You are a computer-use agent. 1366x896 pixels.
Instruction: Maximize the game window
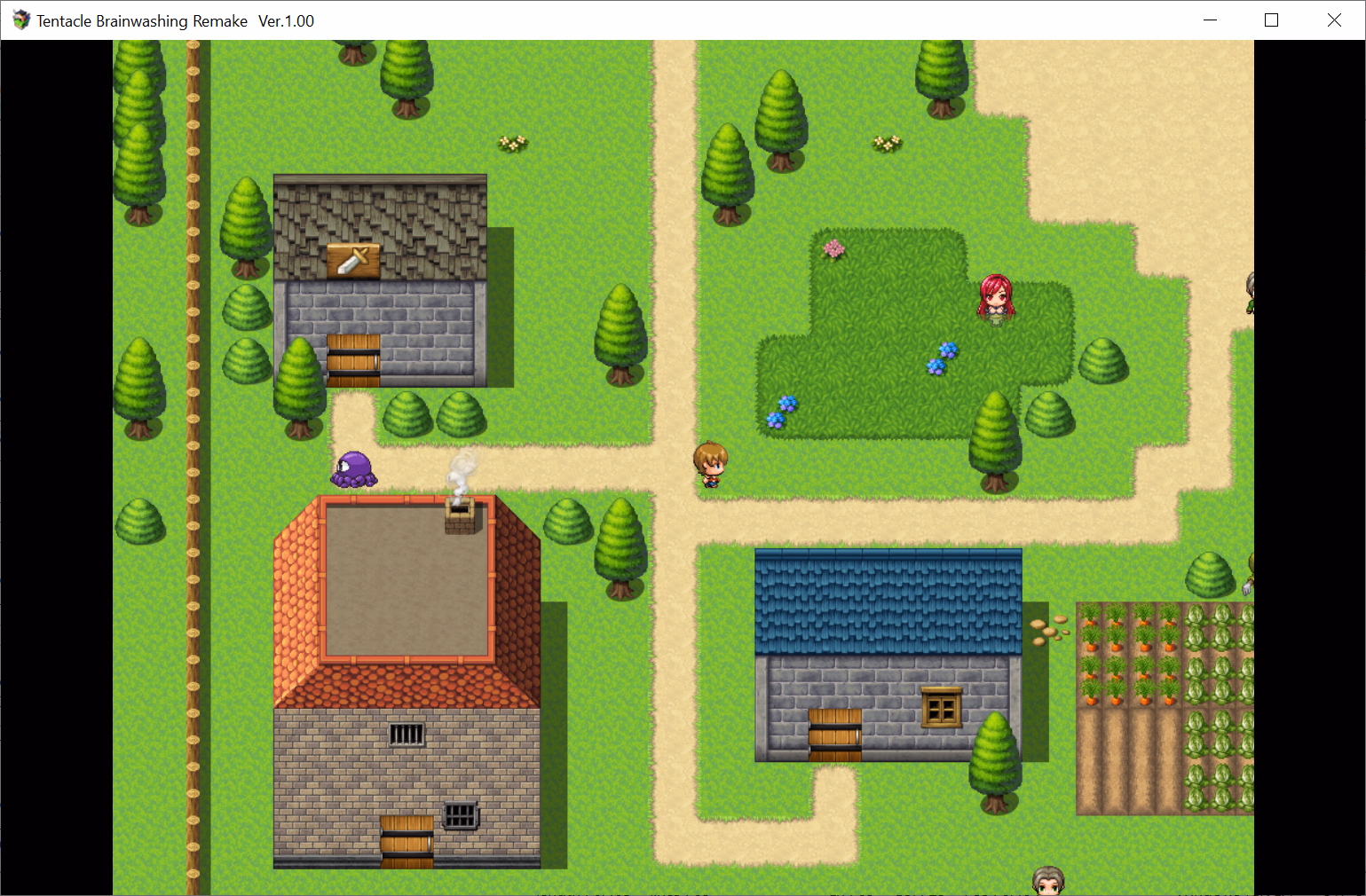coord(1271,20)
